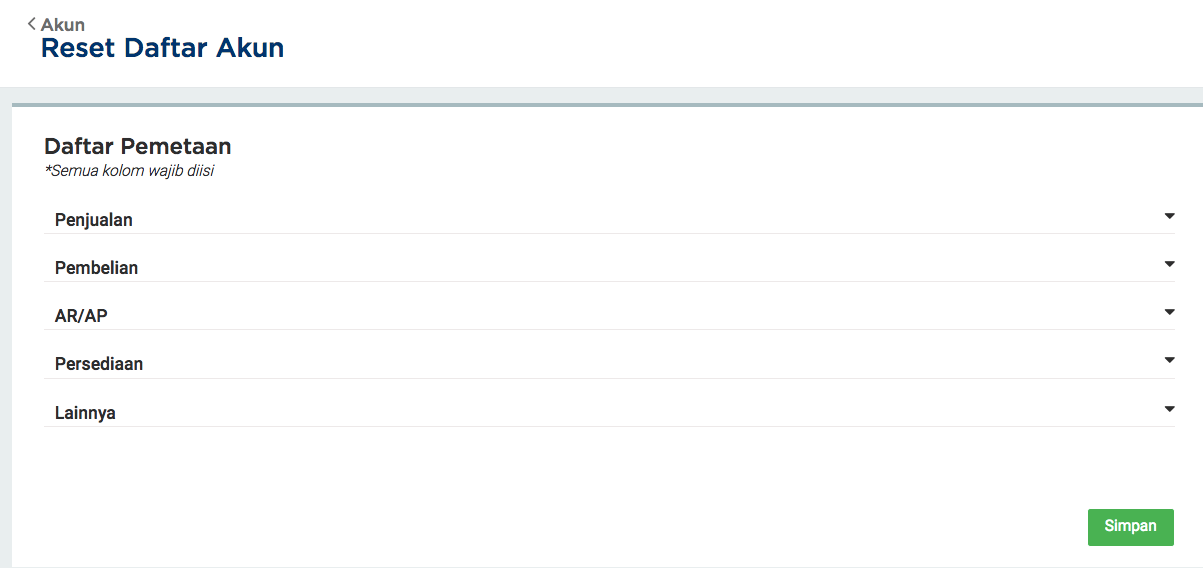Click the arrow icon for Persediaan
This screenshot has width=1203, height=568.
point(1169,360)
